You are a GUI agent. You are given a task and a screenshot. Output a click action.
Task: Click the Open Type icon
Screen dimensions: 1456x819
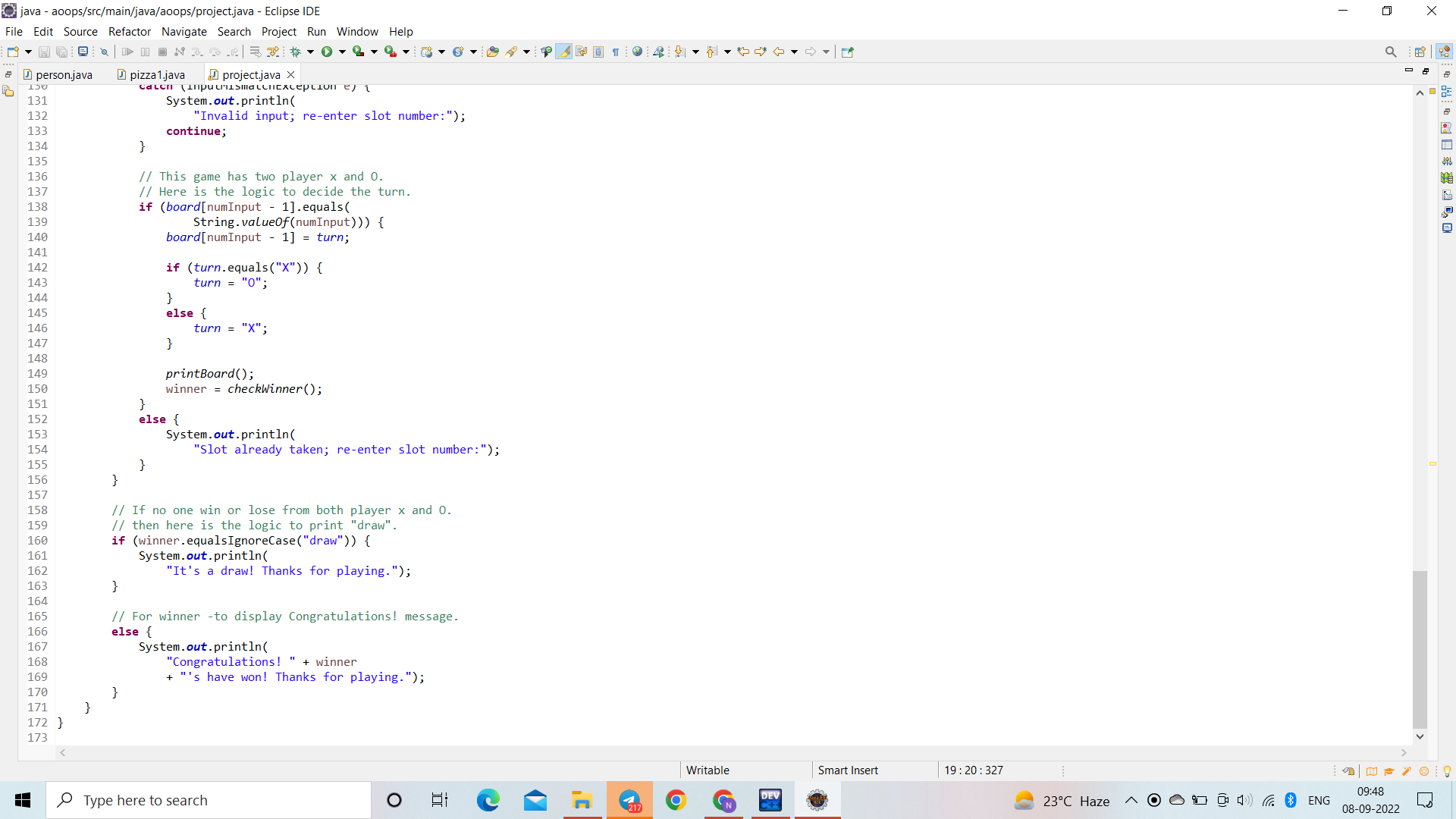point(492,52)
